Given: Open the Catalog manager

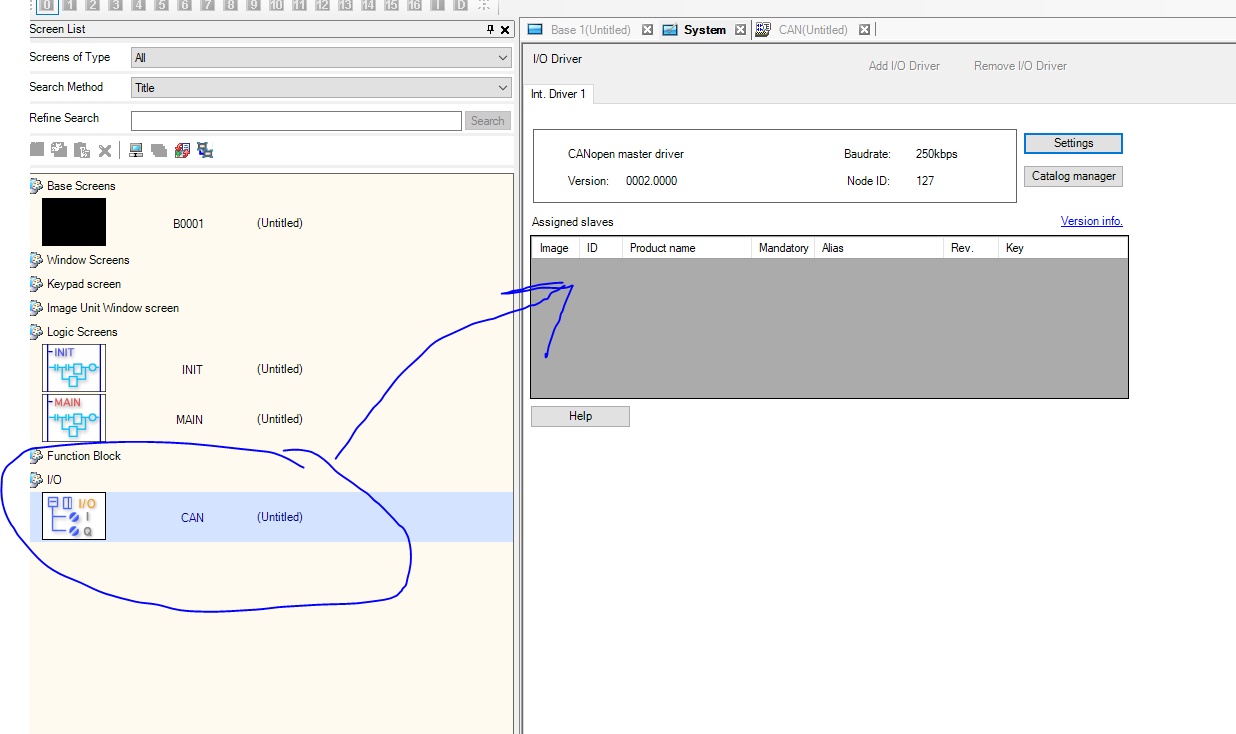Looking at the screenshot, I should coord(1073,176).
